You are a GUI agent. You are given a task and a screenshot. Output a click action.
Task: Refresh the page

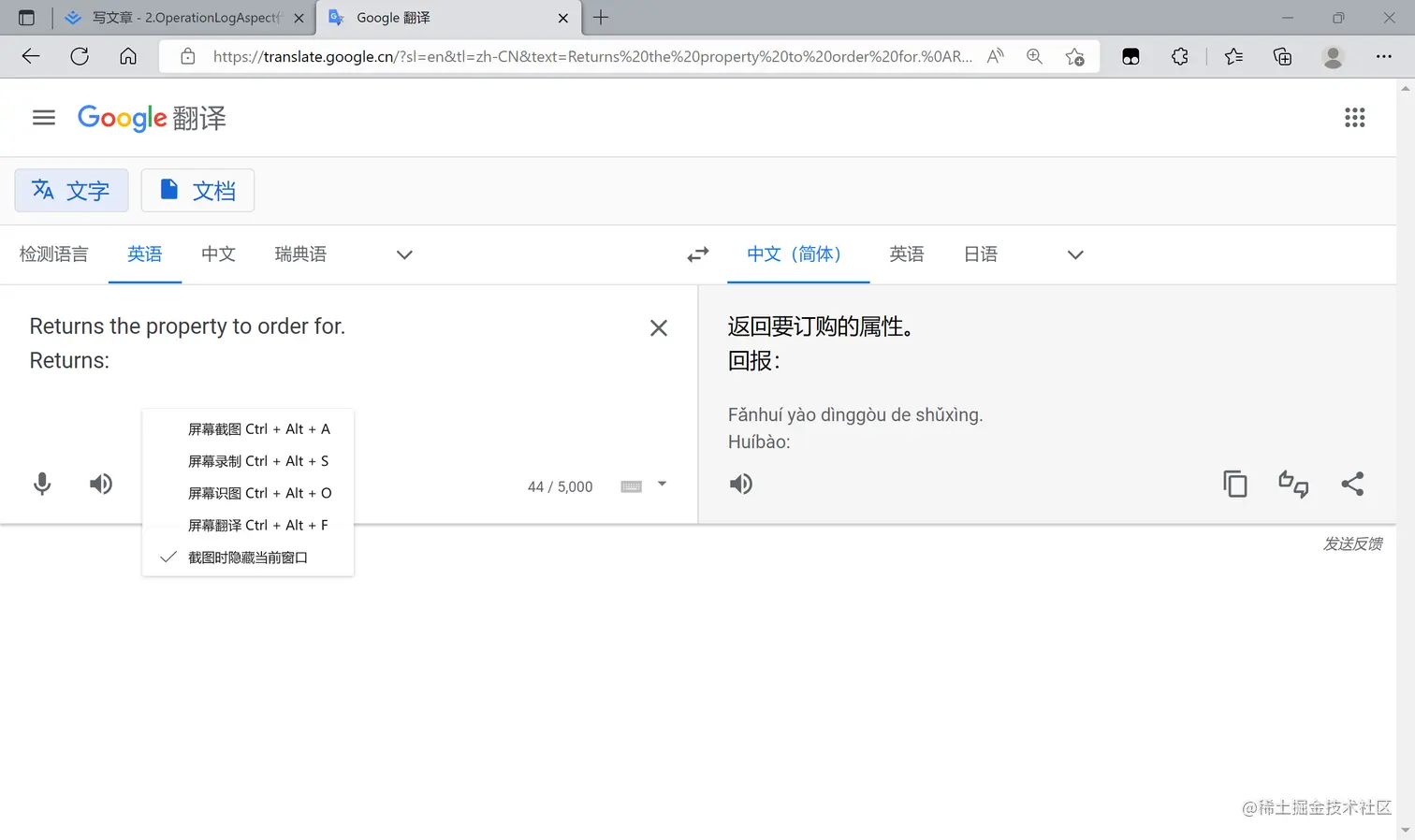click(x=80, y=56)
